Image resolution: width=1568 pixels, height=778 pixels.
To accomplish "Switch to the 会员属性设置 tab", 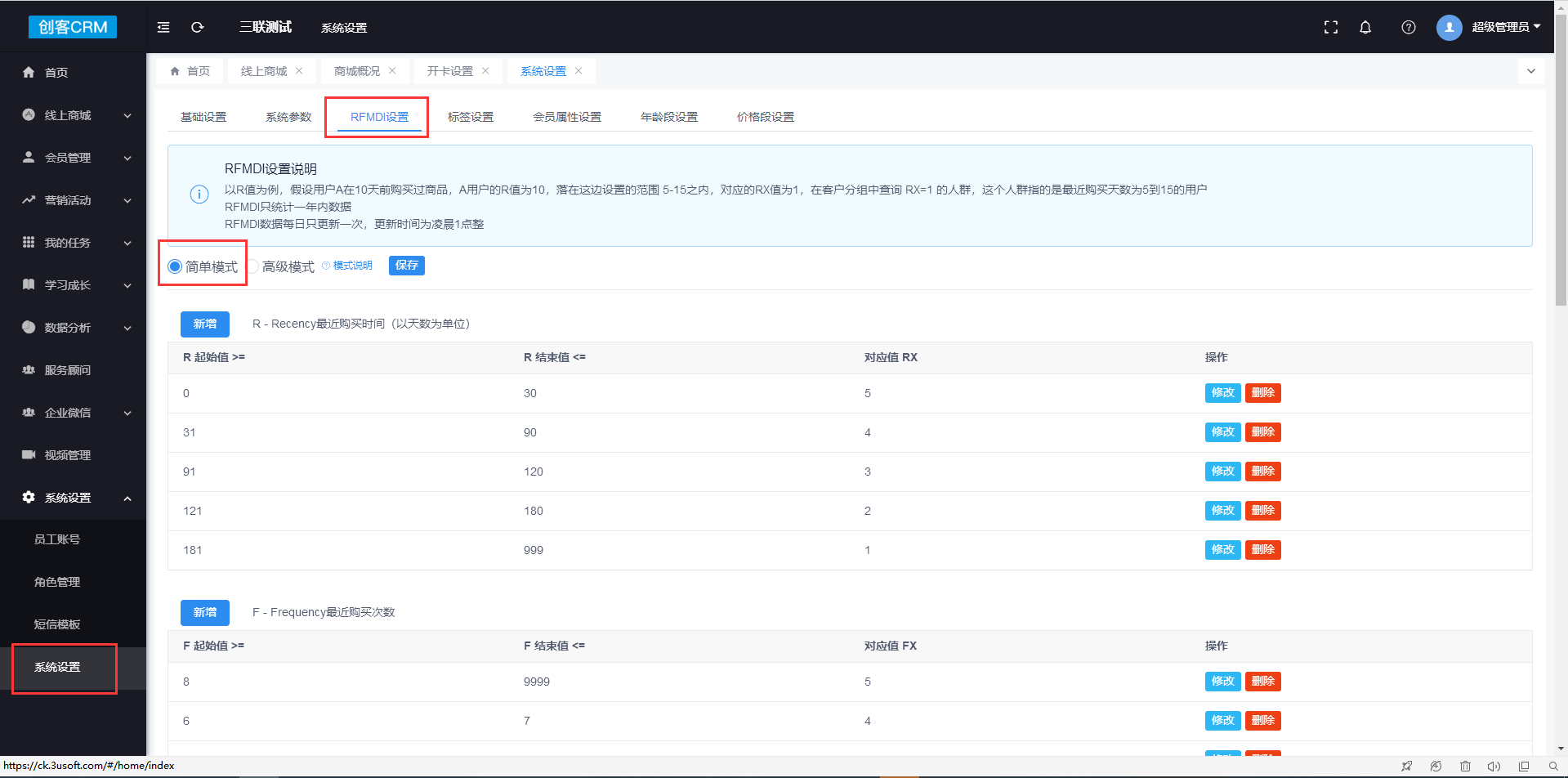I will pyautogui.click(x=567, y=117).
